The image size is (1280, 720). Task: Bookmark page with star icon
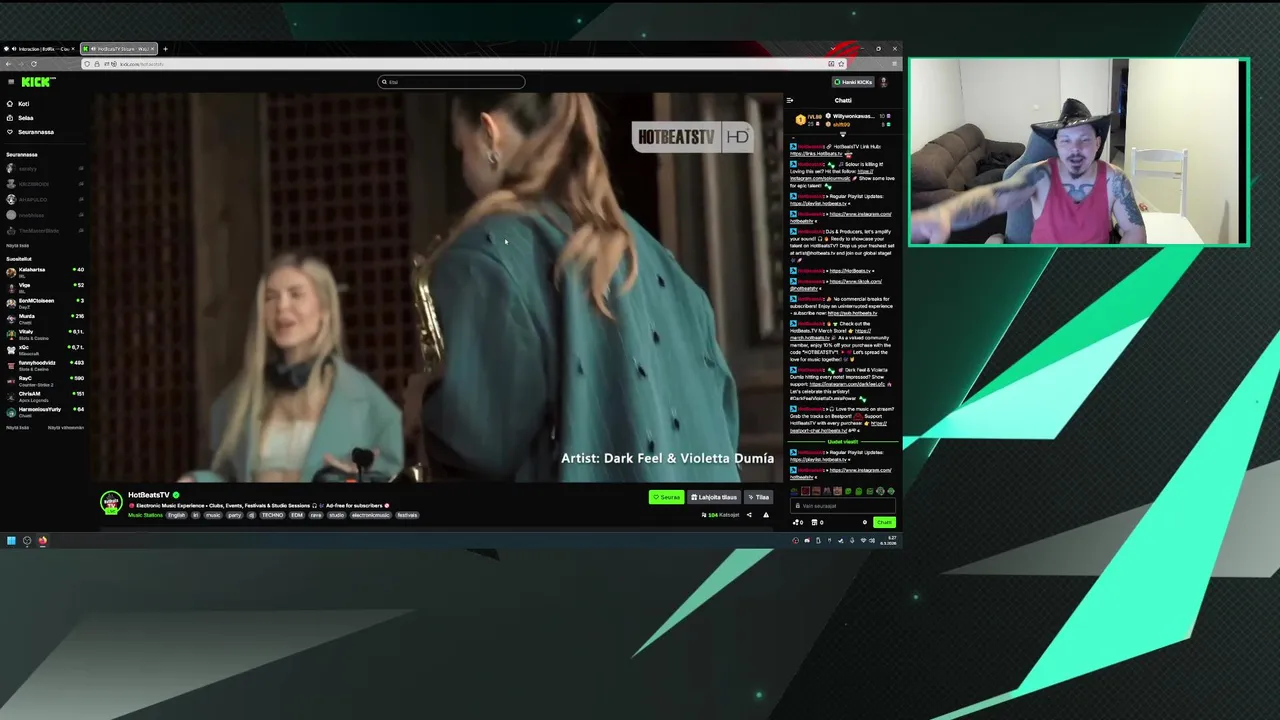(x=843, y=64)
